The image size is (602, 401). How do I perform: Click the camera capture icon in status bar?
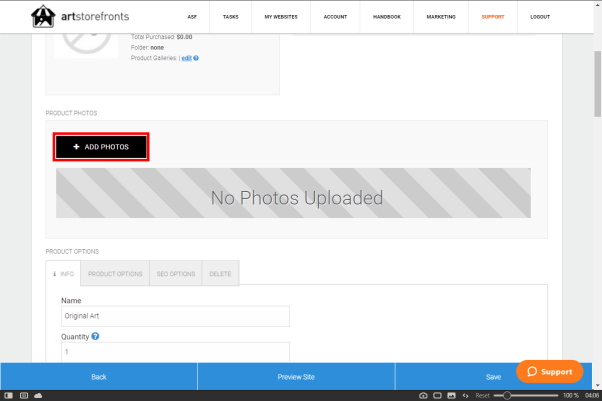[423, 396]
